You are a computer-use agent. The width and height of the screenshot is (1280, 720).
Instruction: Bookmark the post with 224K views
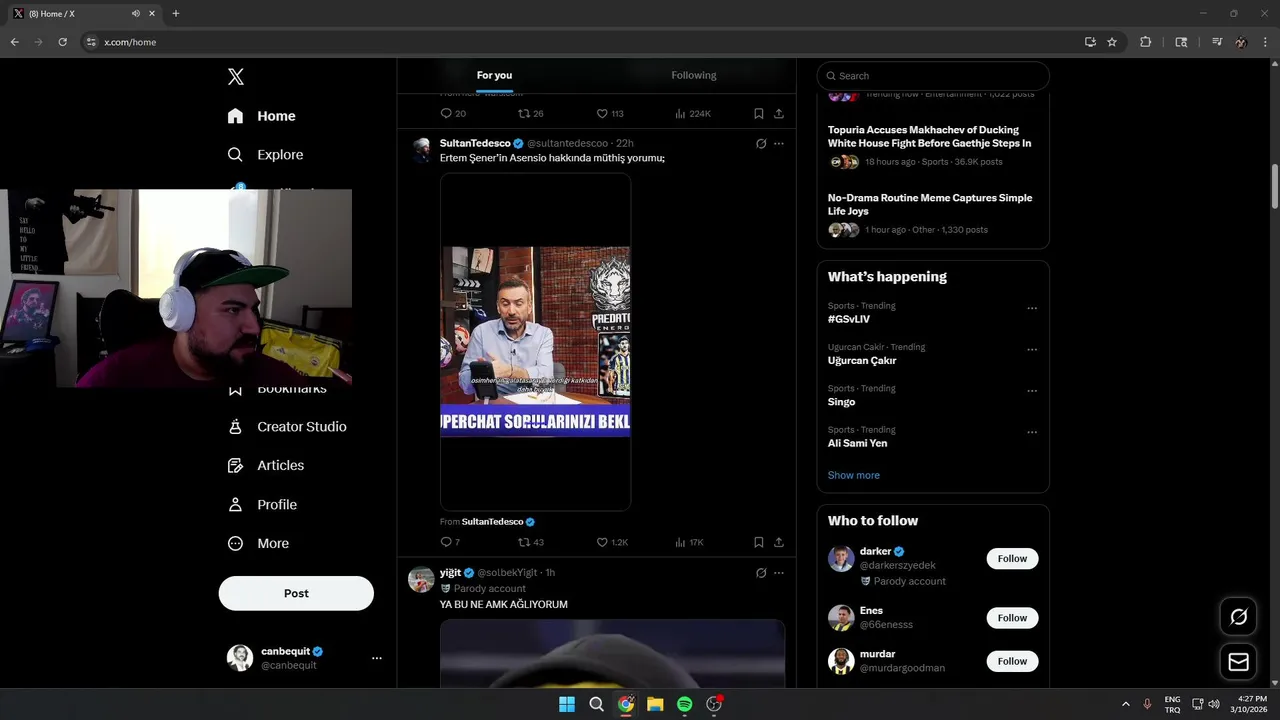coord(759,114)
